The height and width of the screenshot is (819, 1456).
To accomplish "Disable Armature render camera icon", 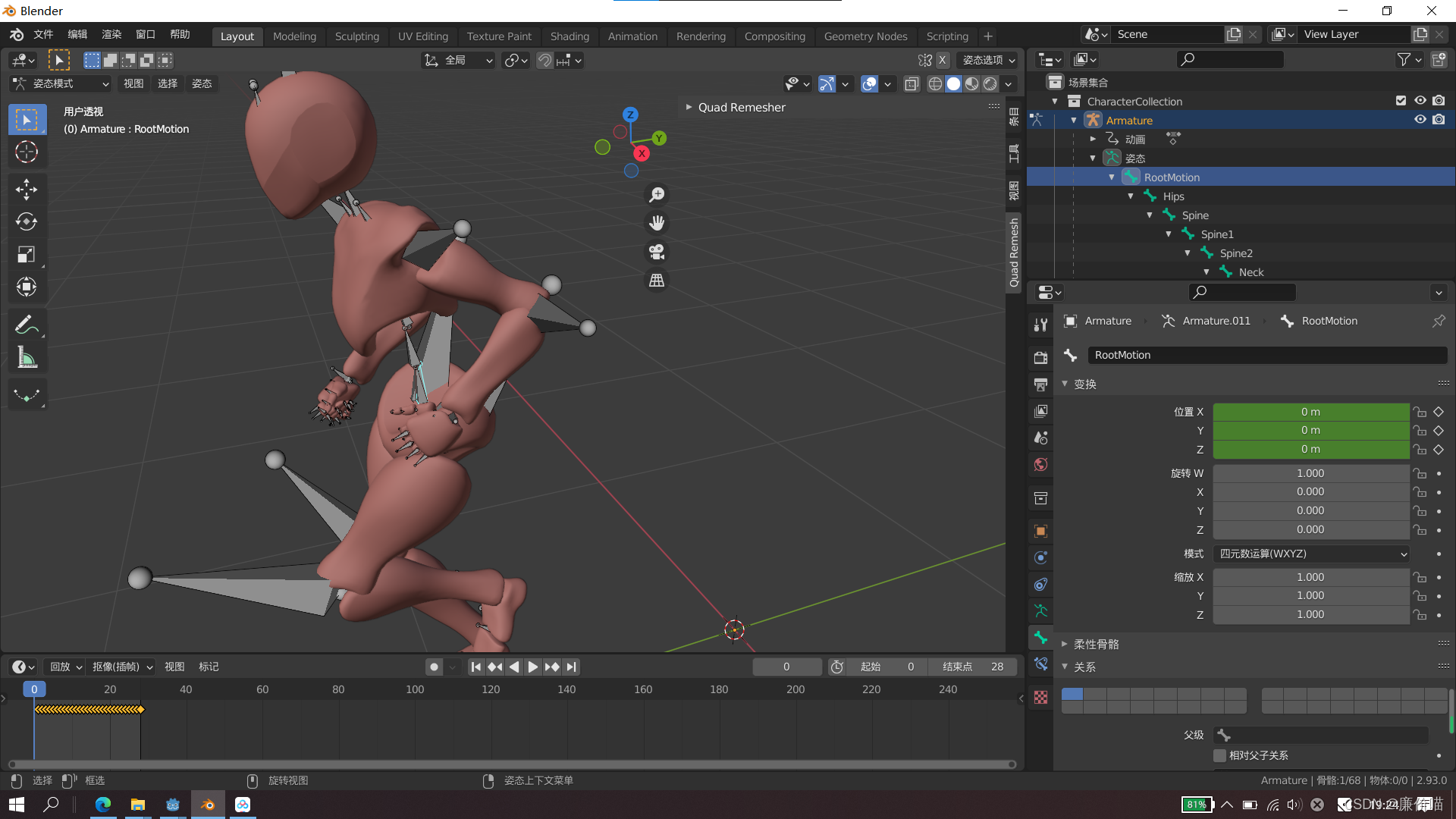I will [1439, 120].
